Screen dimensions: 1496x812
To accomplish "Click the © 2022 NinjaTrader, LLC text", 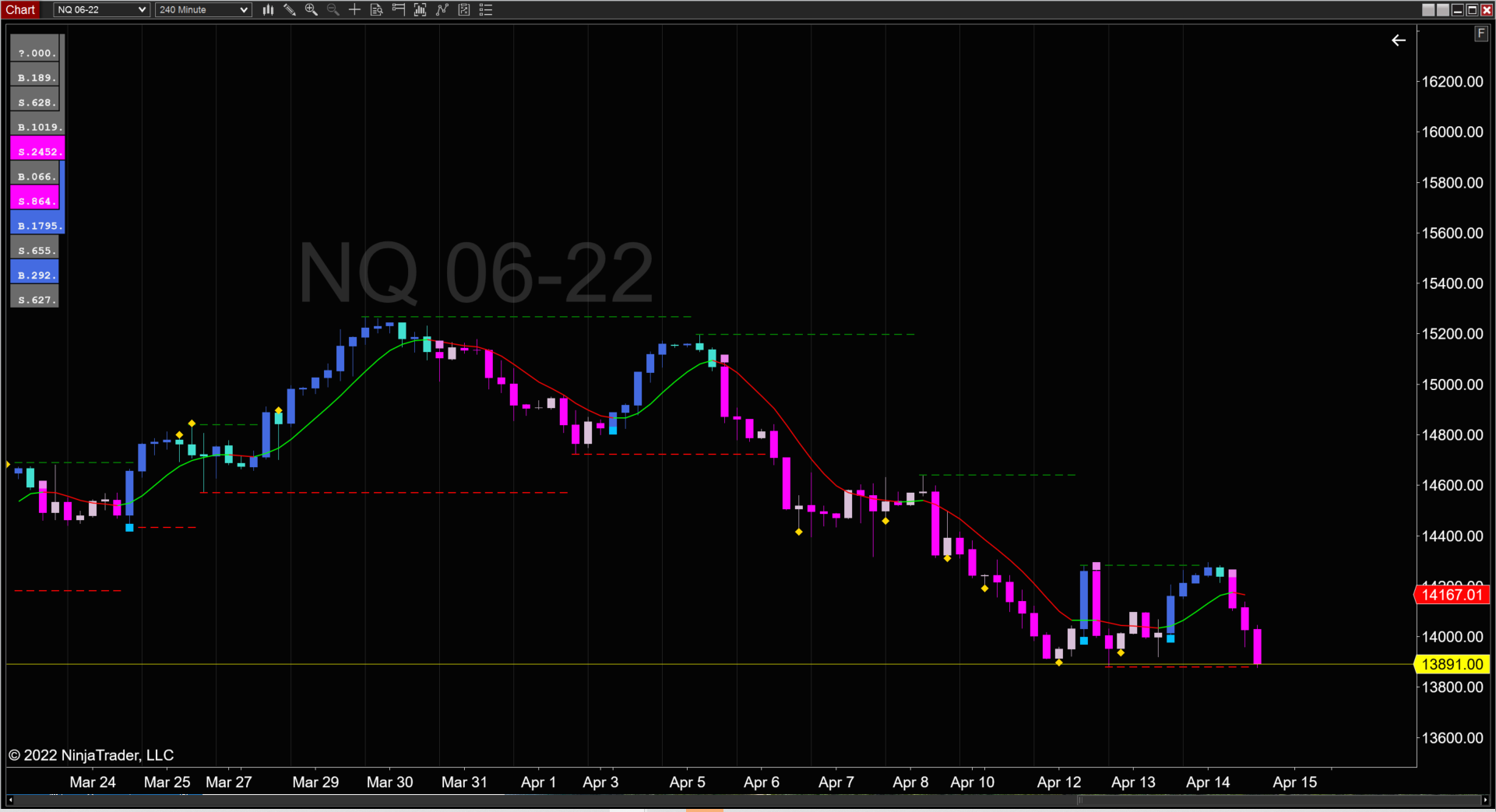I will point(91,755).
